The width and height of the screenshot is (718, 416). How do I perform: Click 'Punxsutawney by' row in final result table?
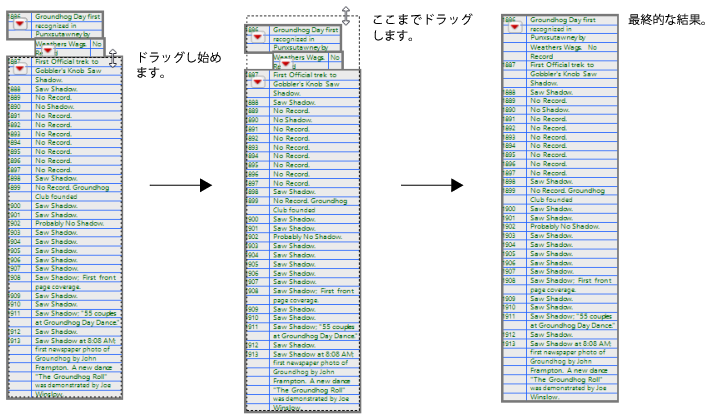pos(558,38)
